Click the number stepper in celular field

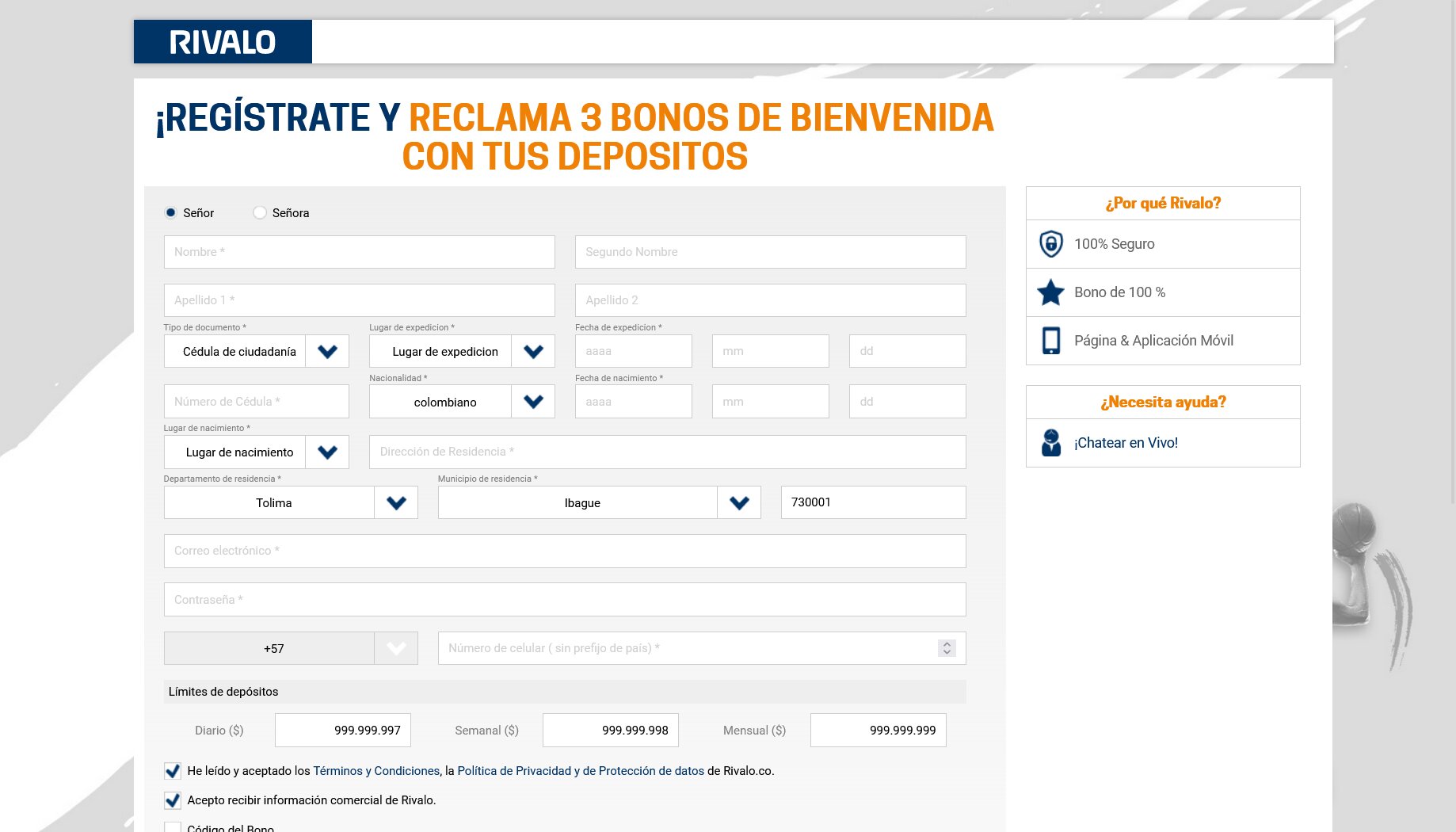(946, 648)
